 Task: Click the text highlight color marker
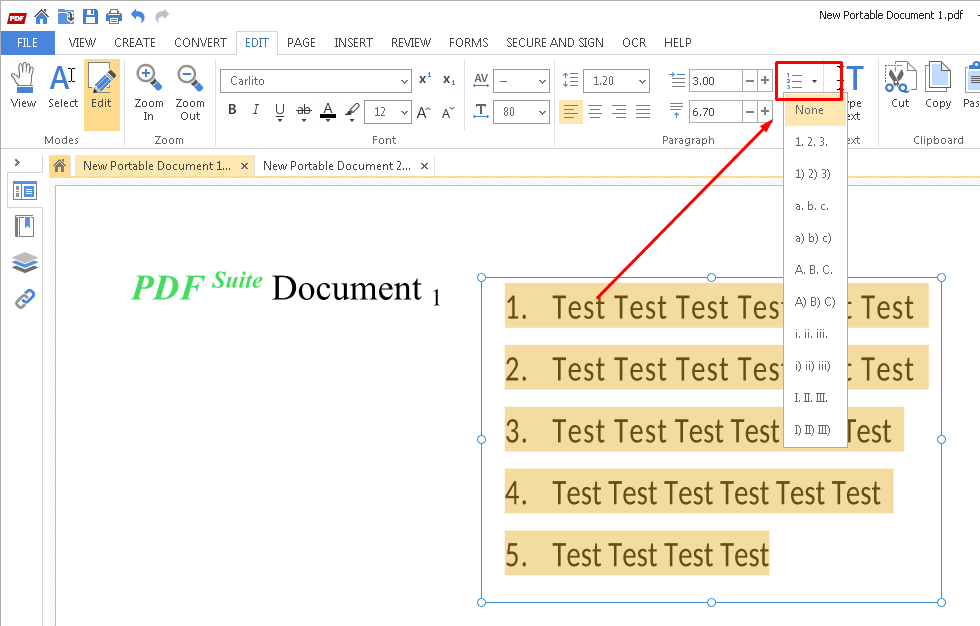click(x=352, y=112)
